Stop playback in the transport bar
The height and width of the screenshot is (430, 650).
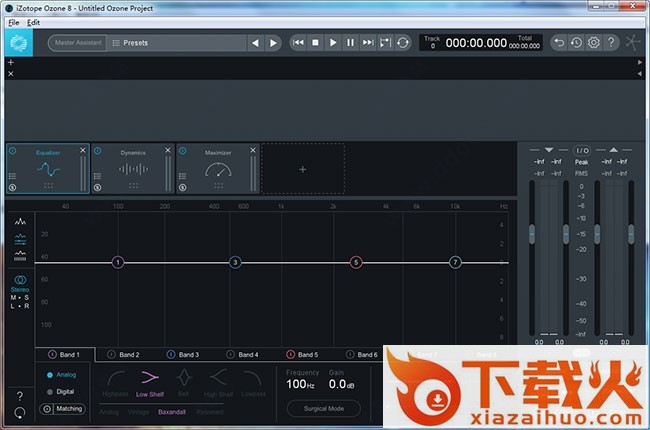click(x=315, y=43)
